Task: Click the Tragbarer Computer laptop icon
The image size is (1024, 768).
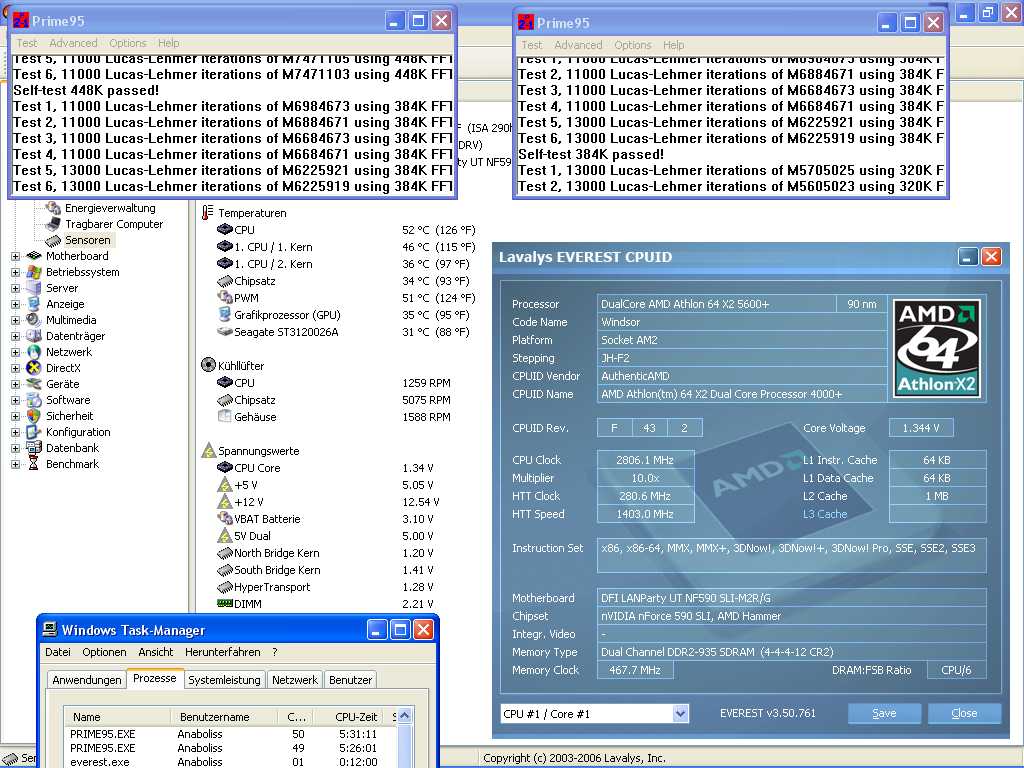Action: (x=53, y=224)
